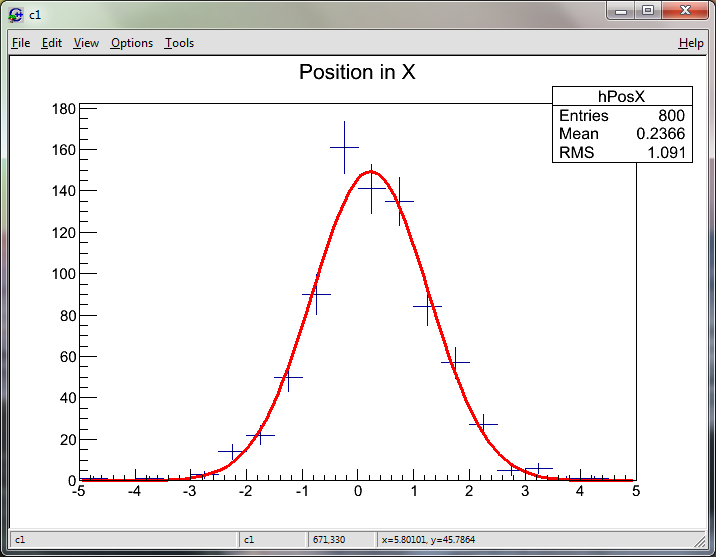Click the hPosX stats box header
Screen dimensions: 716x557
(x=621, y=96)
